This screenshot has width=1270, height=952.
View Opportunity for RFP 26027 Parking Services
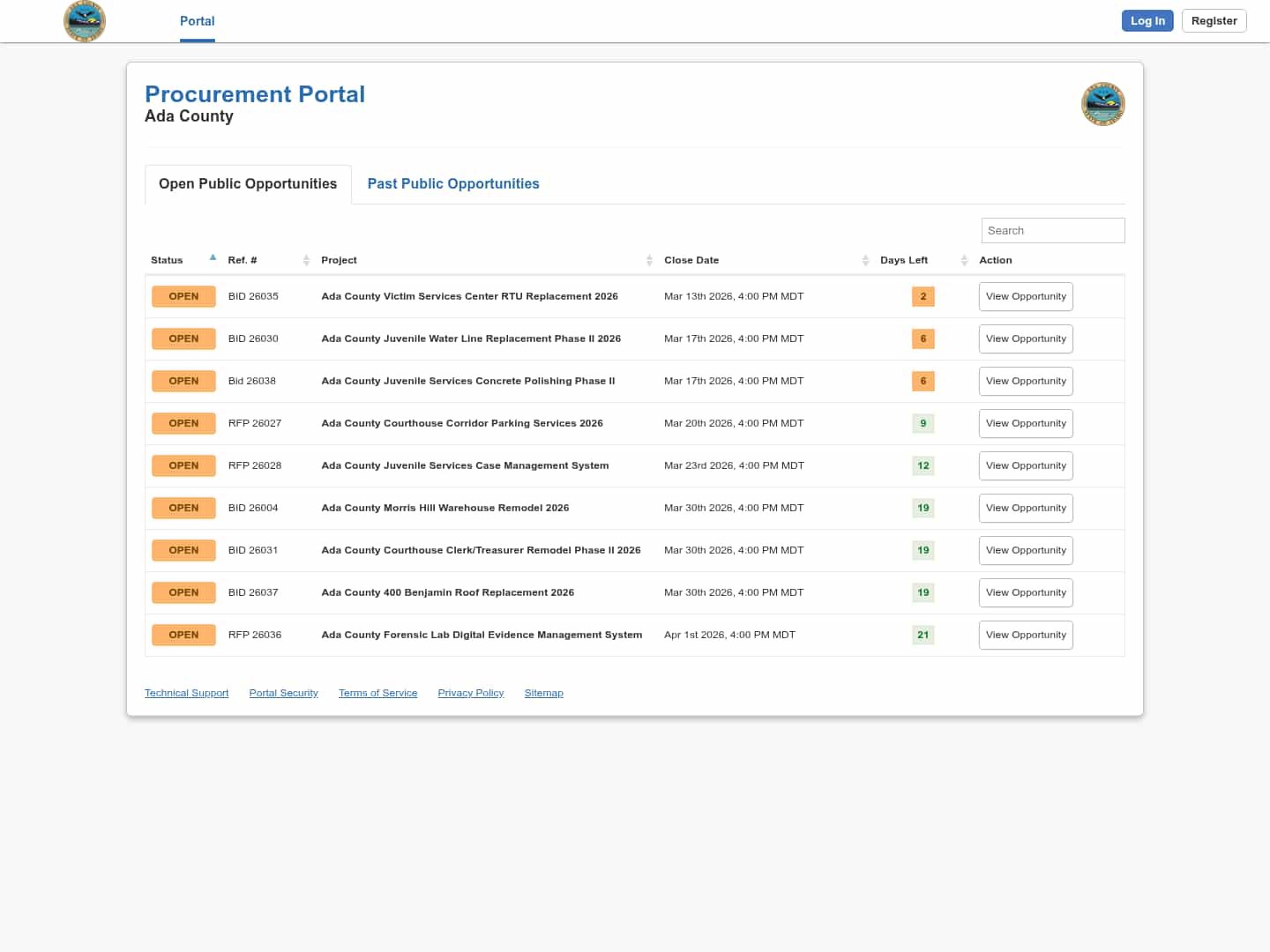(1025, 423)
